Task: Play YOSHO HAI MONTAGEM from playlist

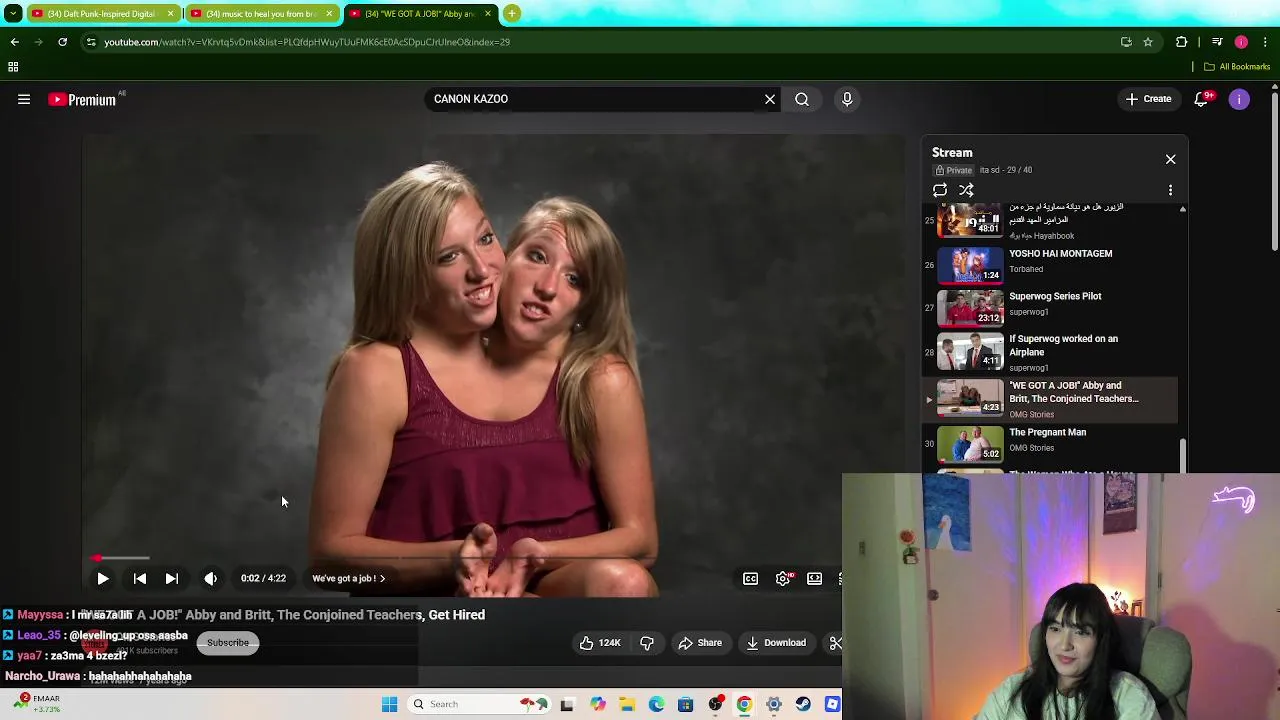Action: point(1050,265)
